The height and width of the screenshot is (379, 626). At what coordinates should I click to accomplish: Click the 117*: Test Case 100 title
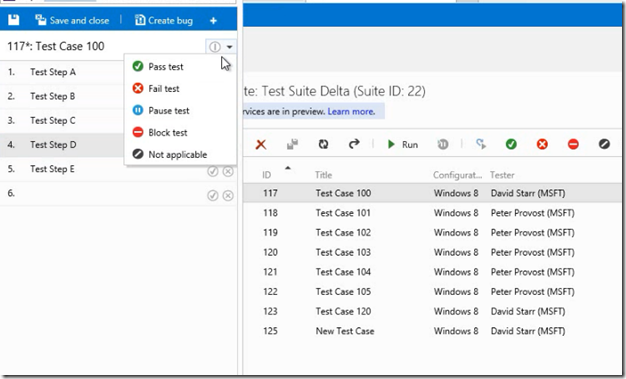coord(56,46)
